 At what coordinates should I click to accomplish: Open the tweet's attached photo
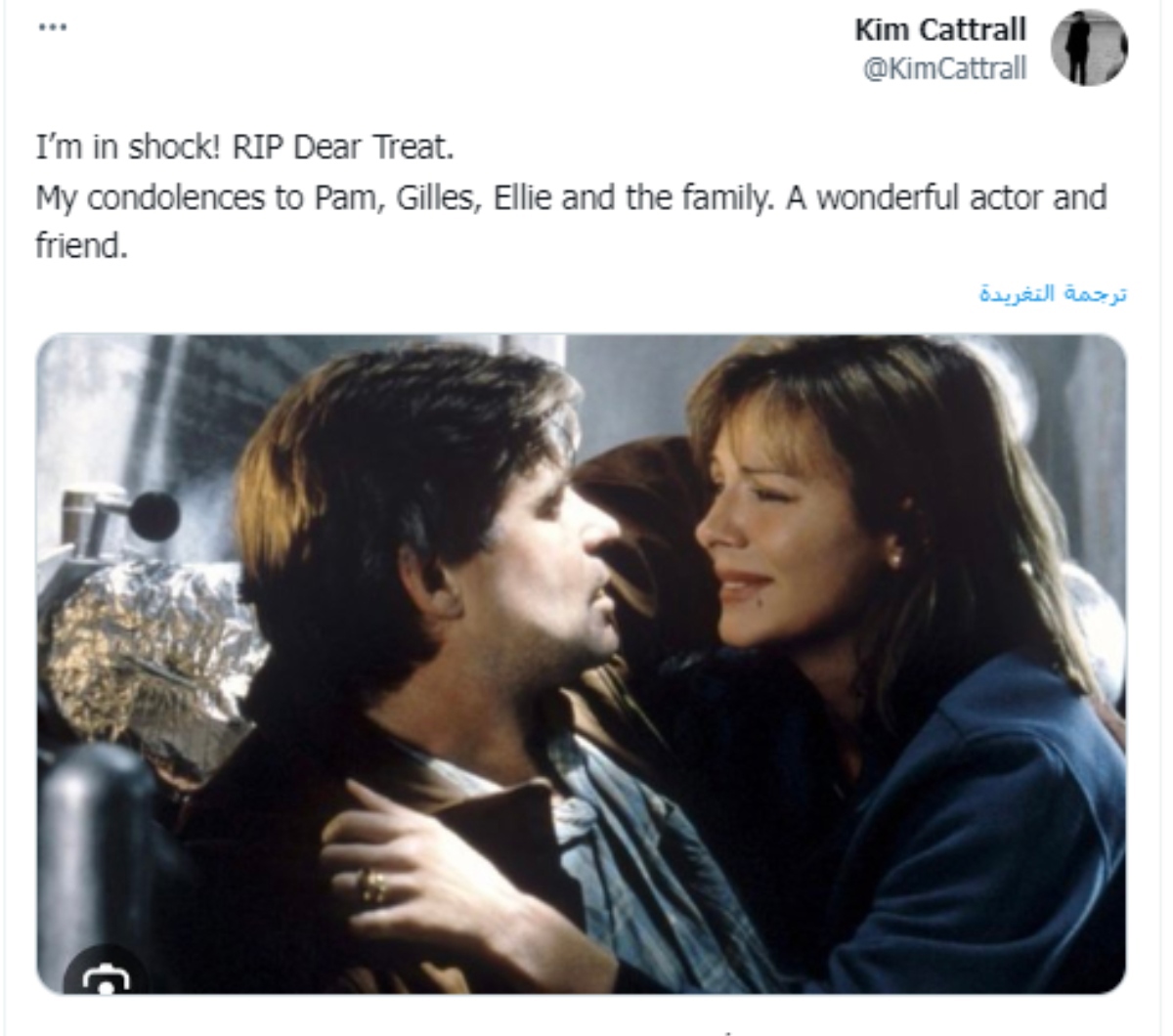point(582,665)
